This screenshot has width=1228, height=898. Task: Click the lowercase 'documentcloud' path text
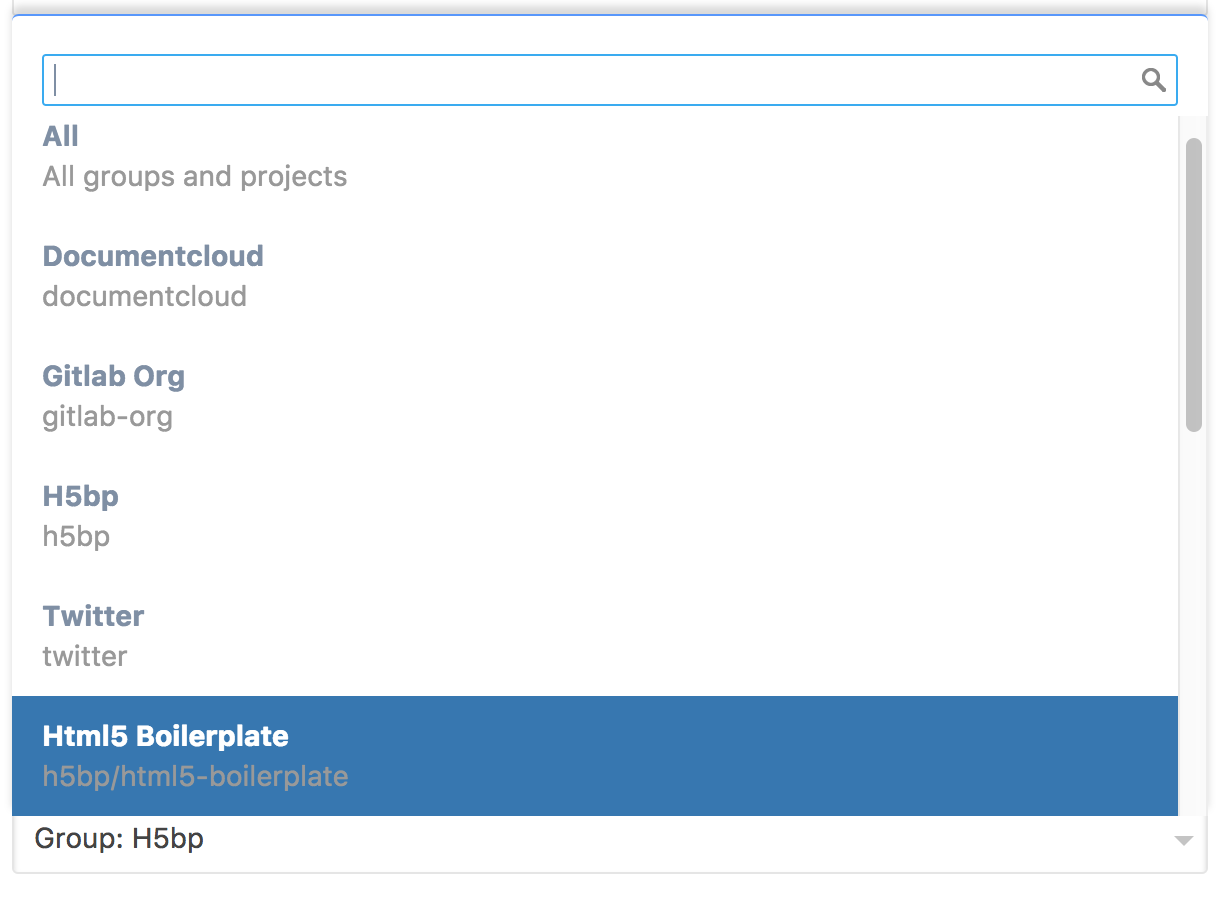(144, 297)
